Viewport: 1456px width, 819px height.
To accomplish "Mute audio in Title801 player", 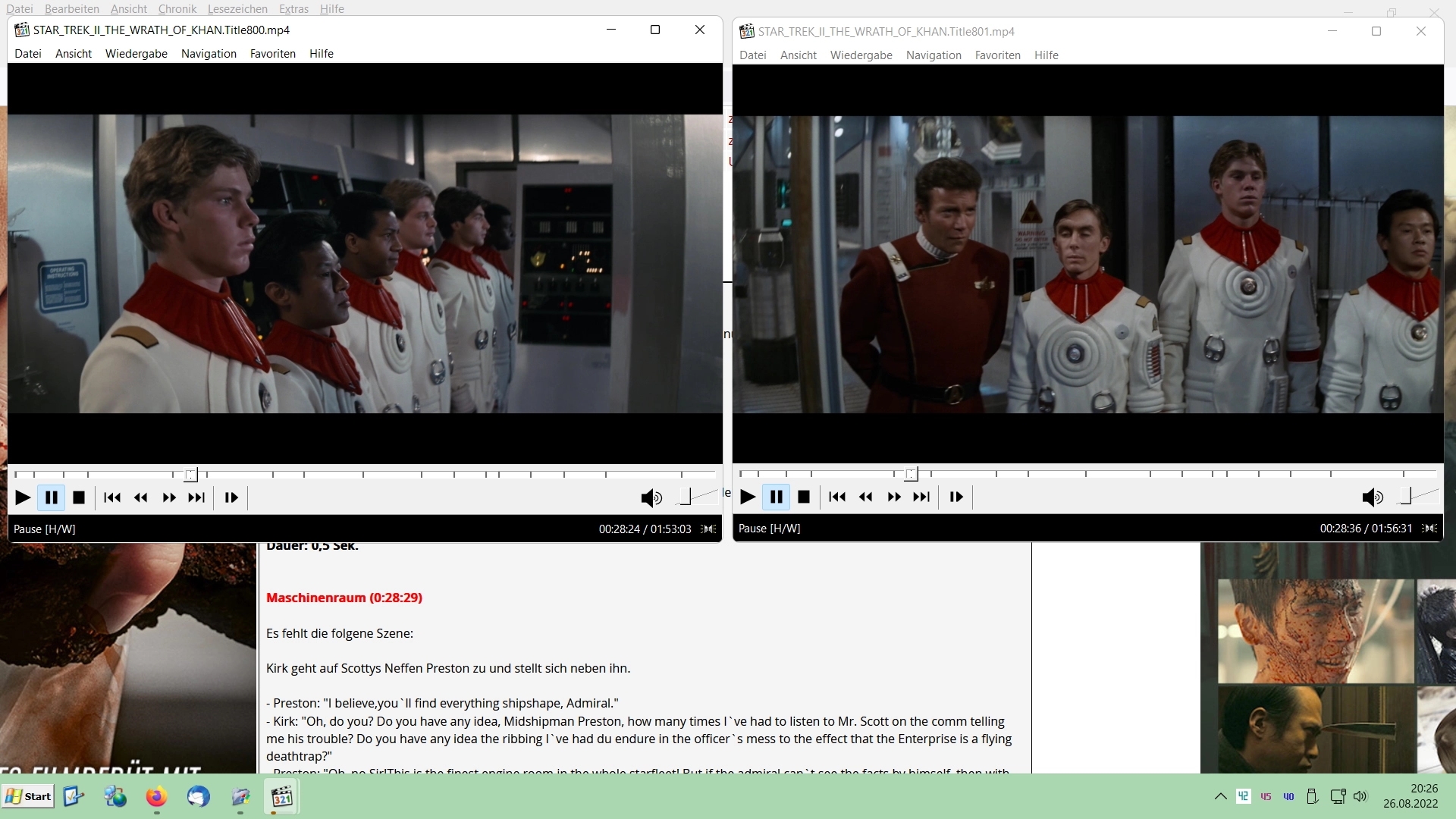I will 1373,497.
